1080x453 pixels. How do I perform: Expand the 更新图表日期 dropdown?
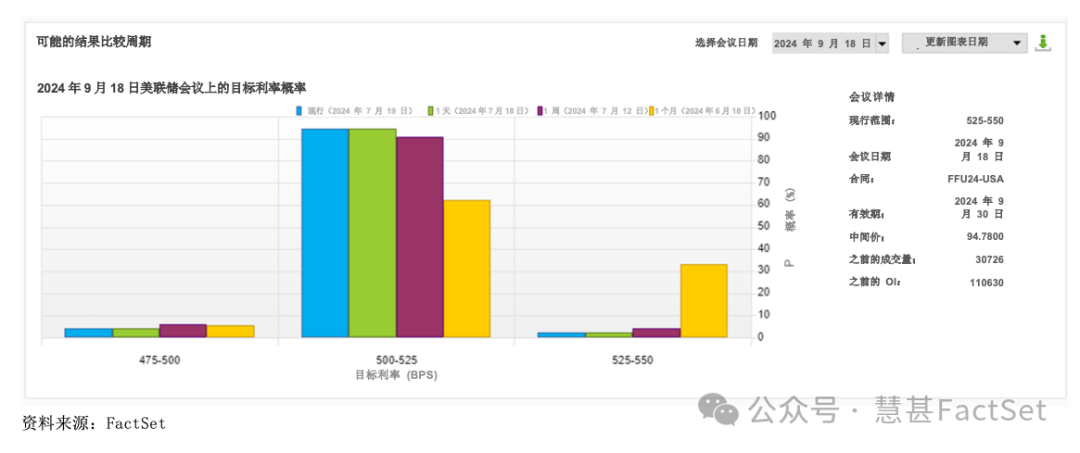1017,43
